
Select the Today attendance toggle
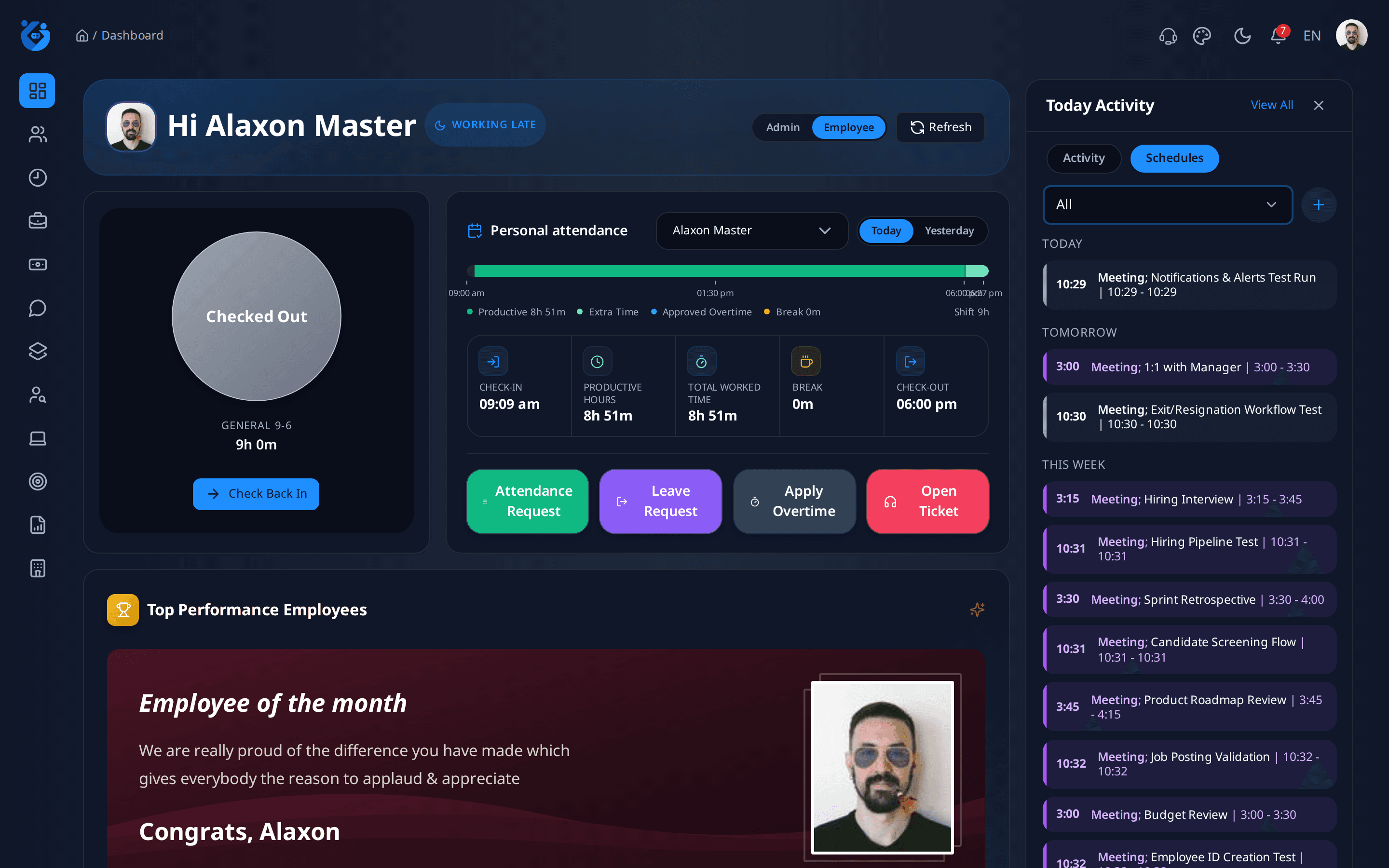885,231
